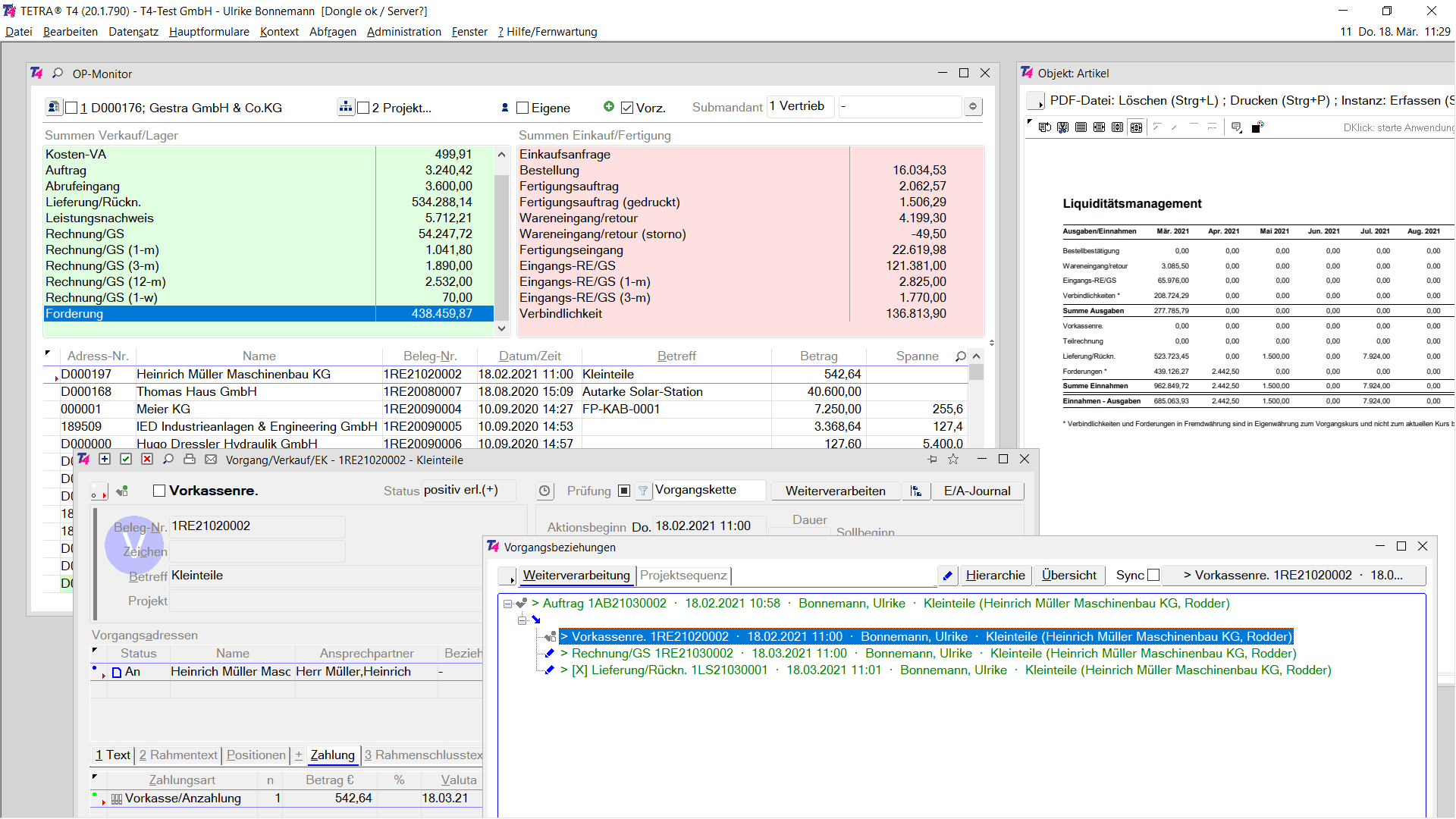Toggle the checkbox for 1 D000176 Gestra GmbH
This screenshot has width=1456, height=819.
click(72, 108)
